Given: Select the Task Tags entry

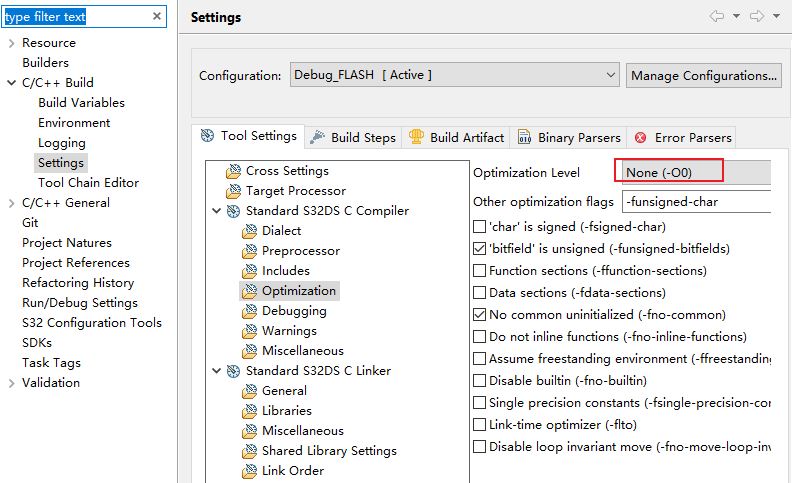Looking at the screenshot, I should tap(51, 363).
